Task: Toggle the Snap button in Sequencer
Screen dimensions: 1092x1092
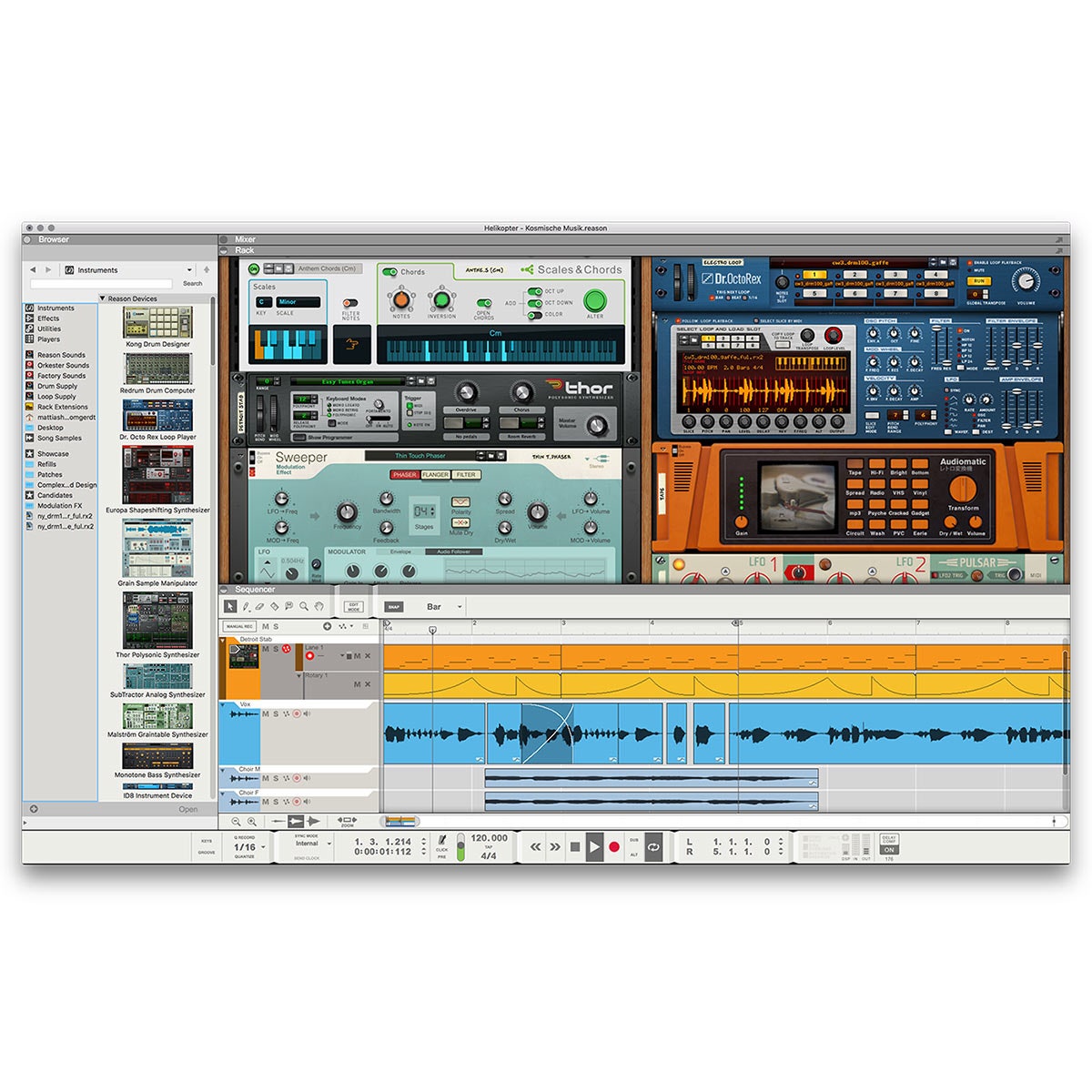Action: pos(393,607)
